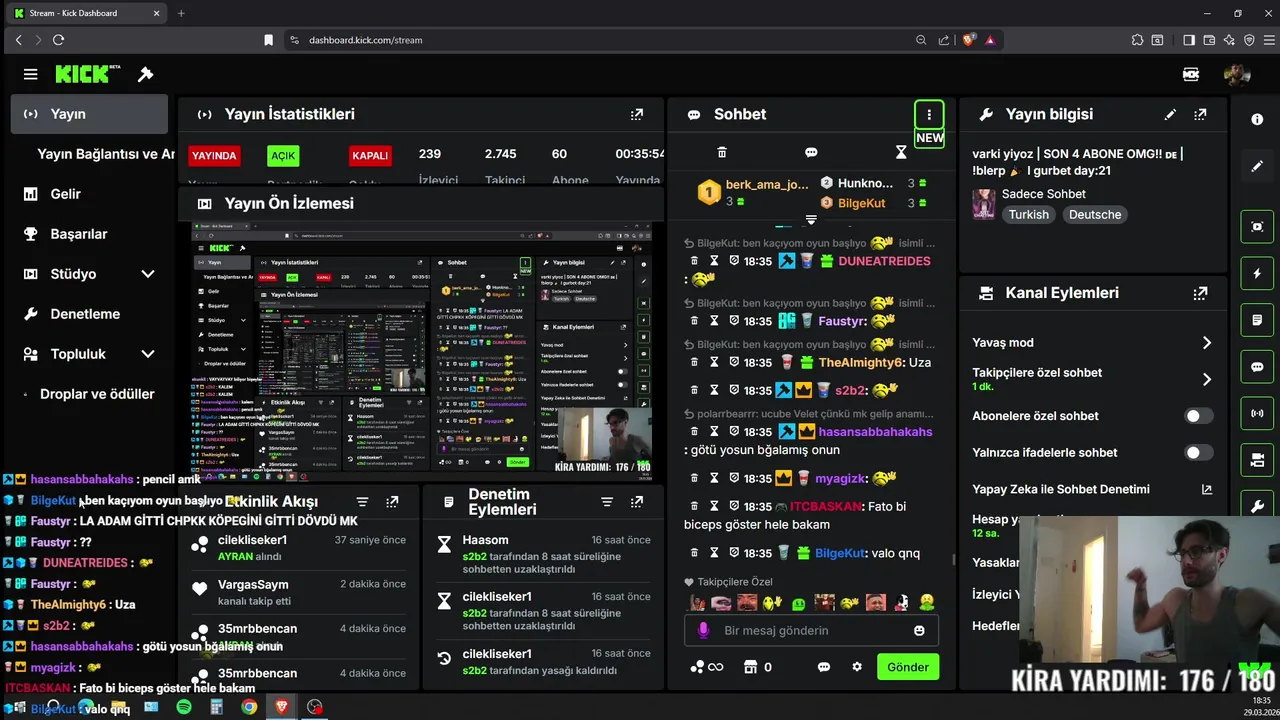Select Yayın in the sidebar

pos(90,114)
